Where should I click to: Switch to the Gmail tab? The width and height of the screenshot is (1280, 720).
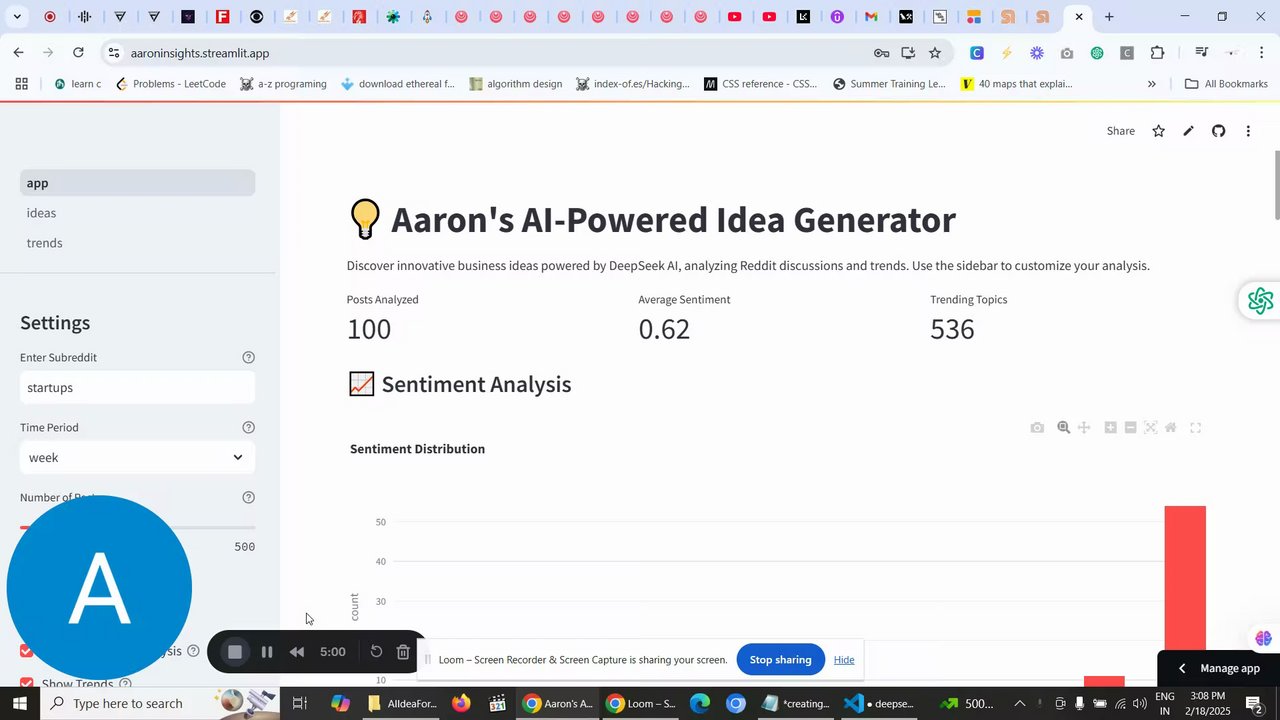pyautogui.click(x=871, y=17)
